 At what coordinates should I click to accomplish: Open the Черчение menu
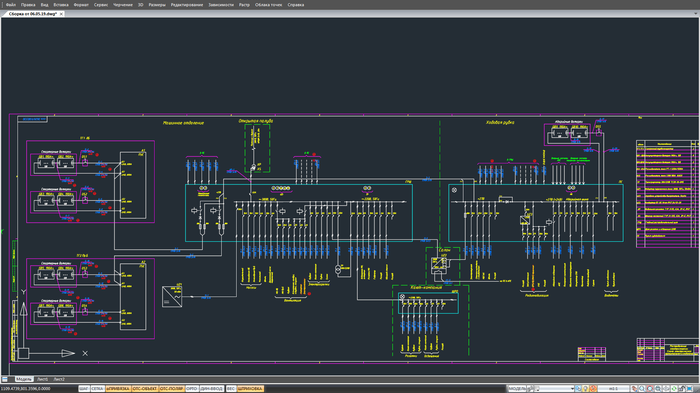coord(123,5)
